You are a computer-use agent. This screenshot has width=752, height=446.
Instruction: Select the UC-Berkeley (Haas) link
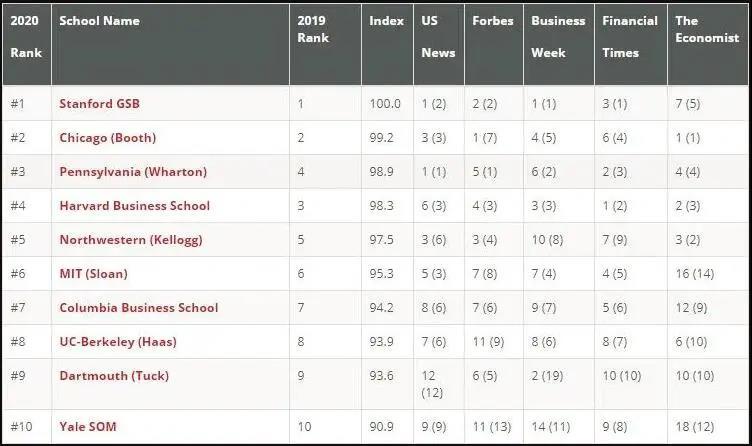(x=117, y=341)
